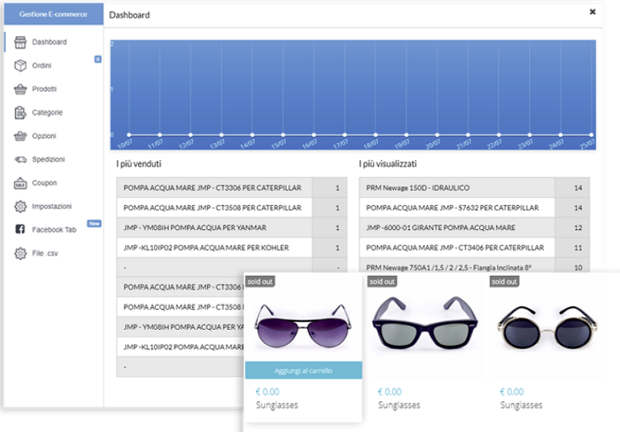Click chart data point for 20/07

point(437,135)
